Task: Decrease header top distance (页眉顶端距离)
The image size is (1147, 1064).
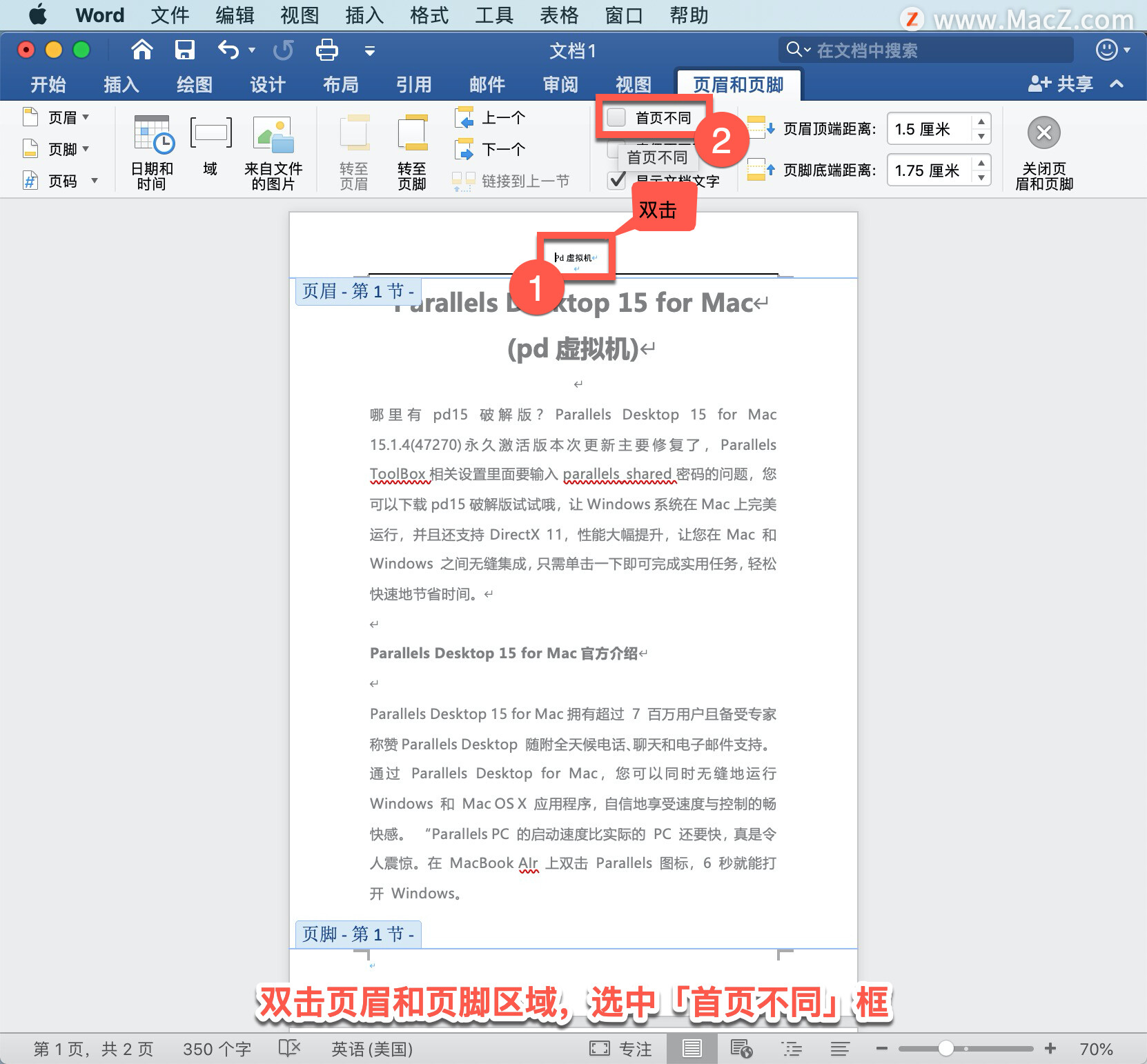Action: (x=981, y=136)
